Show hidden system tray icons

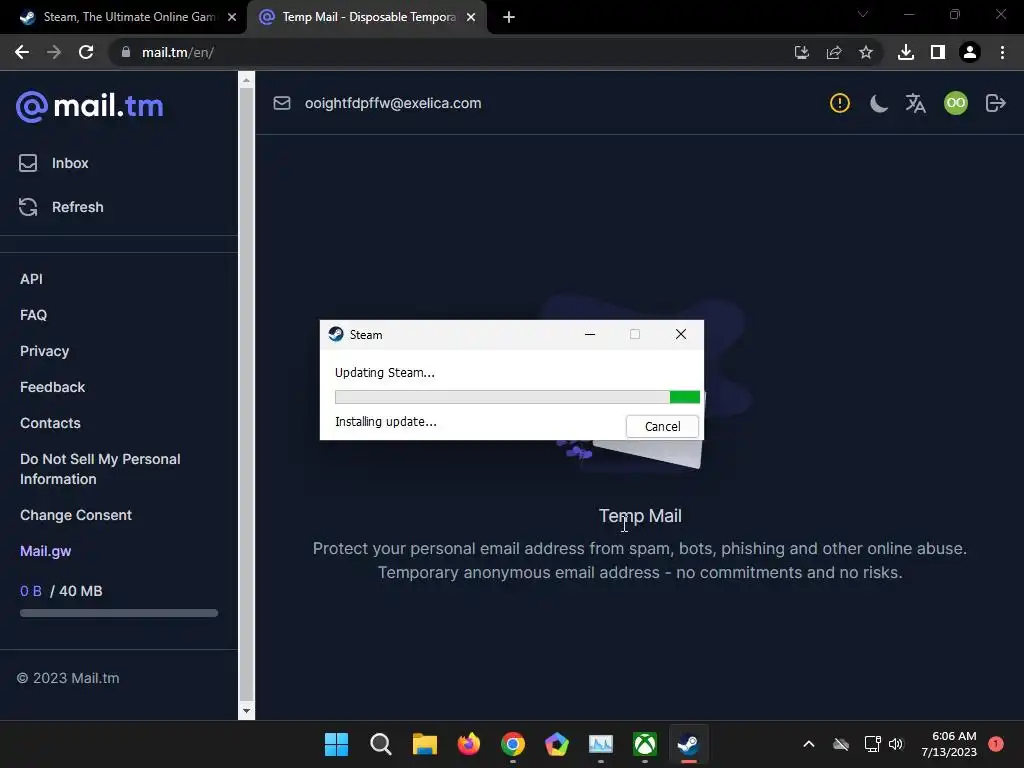point(808,744)
